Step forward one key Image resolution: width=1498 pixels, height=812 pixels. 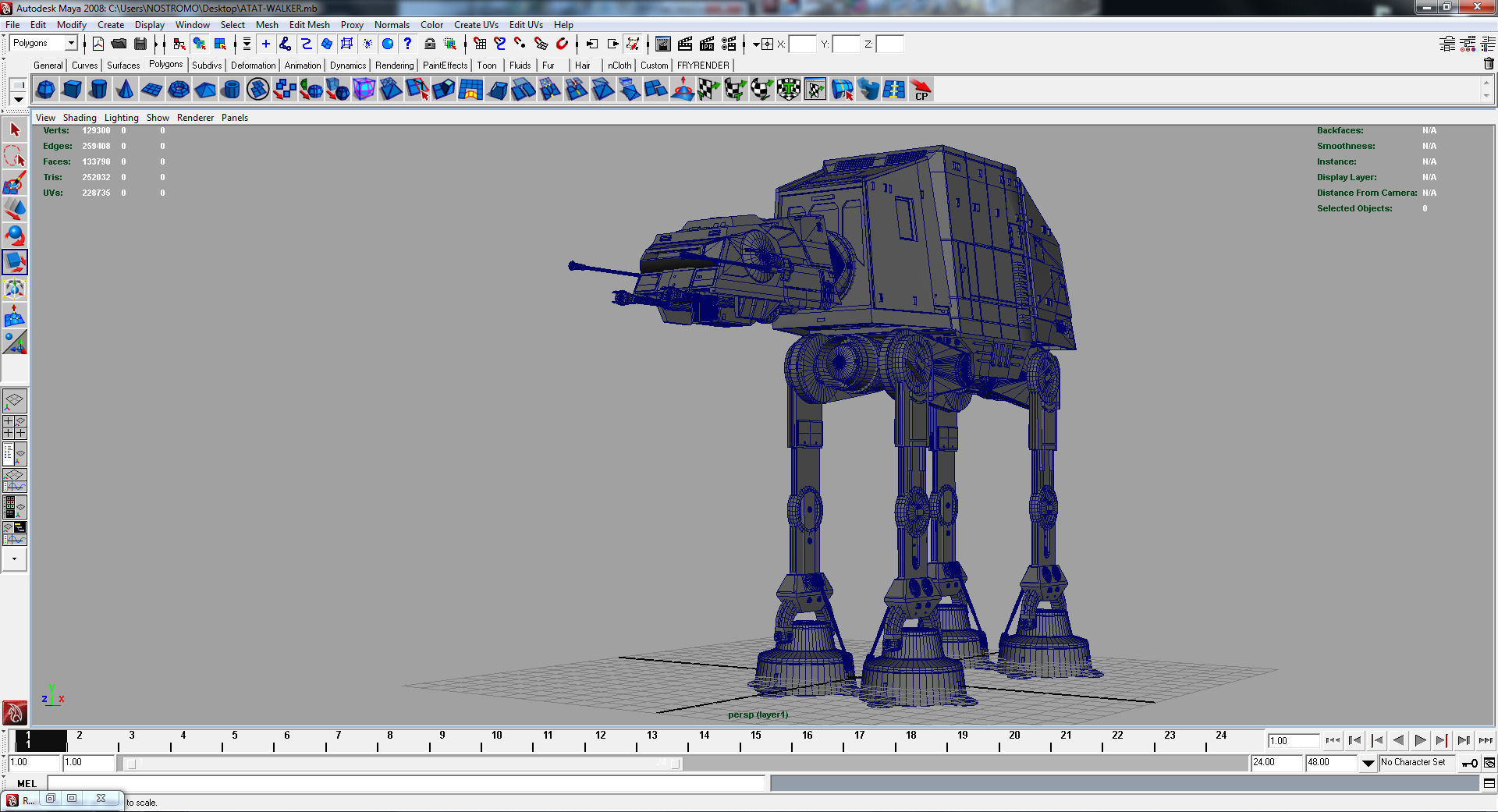pos(1443,741)
